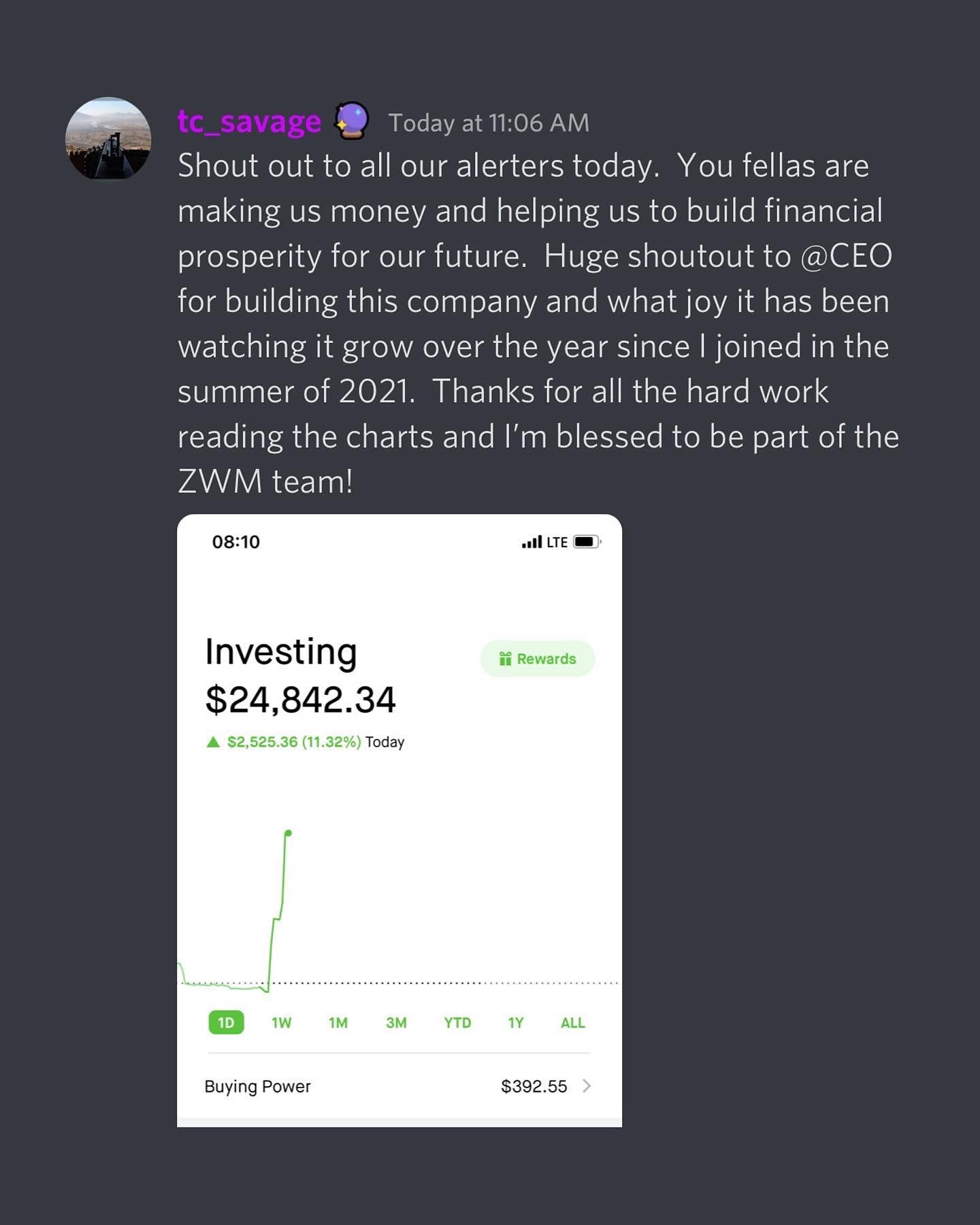Switch chart to 1W range
980x1225 pixels.
pyautogui.click(x=281, y=1022)
